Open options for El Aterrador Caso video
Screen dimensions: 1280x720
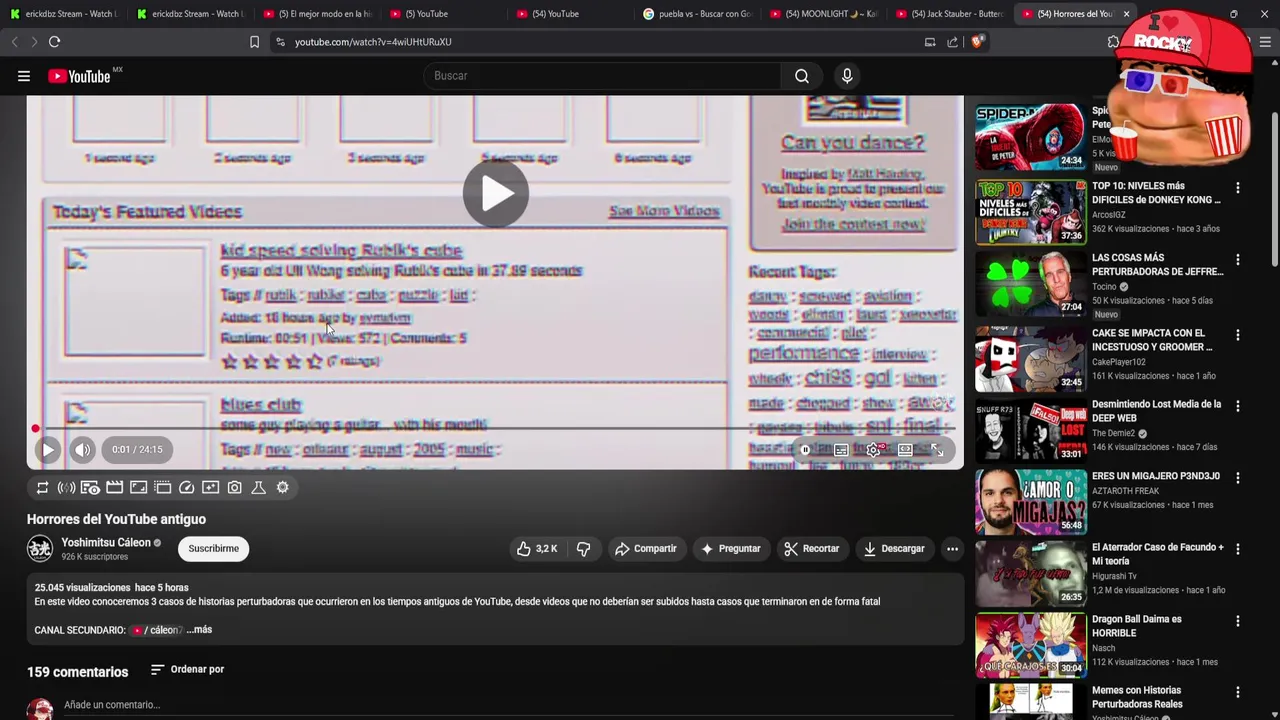click(1237, 549)
